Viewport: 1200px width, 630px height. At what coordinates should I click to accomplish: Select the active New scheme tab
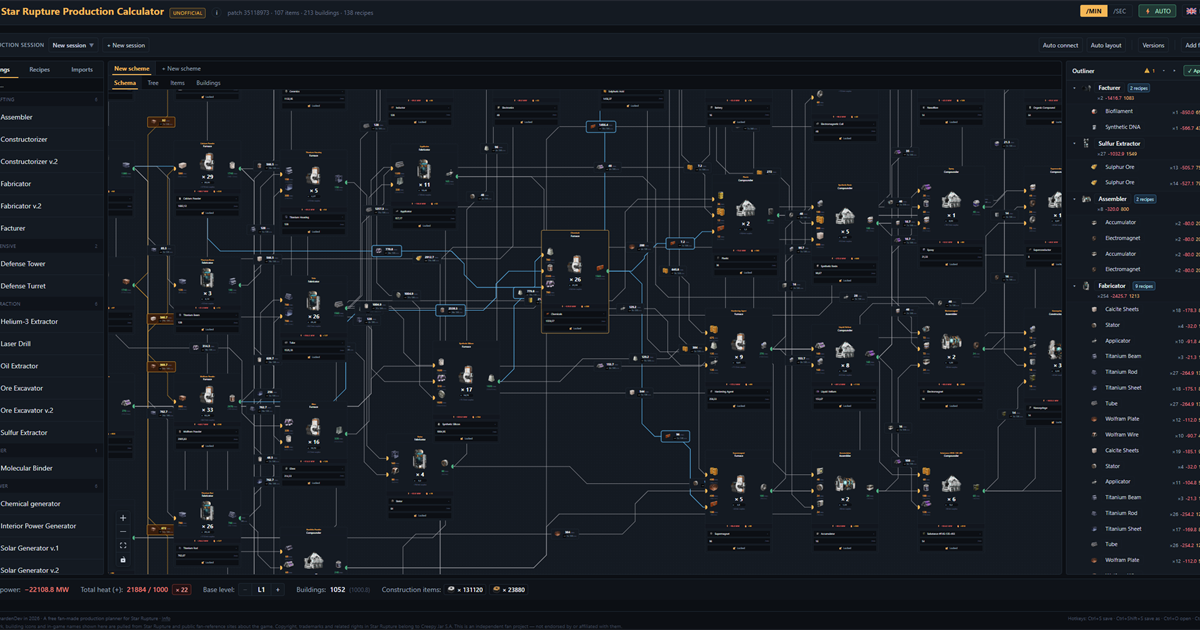coord(132,69)
